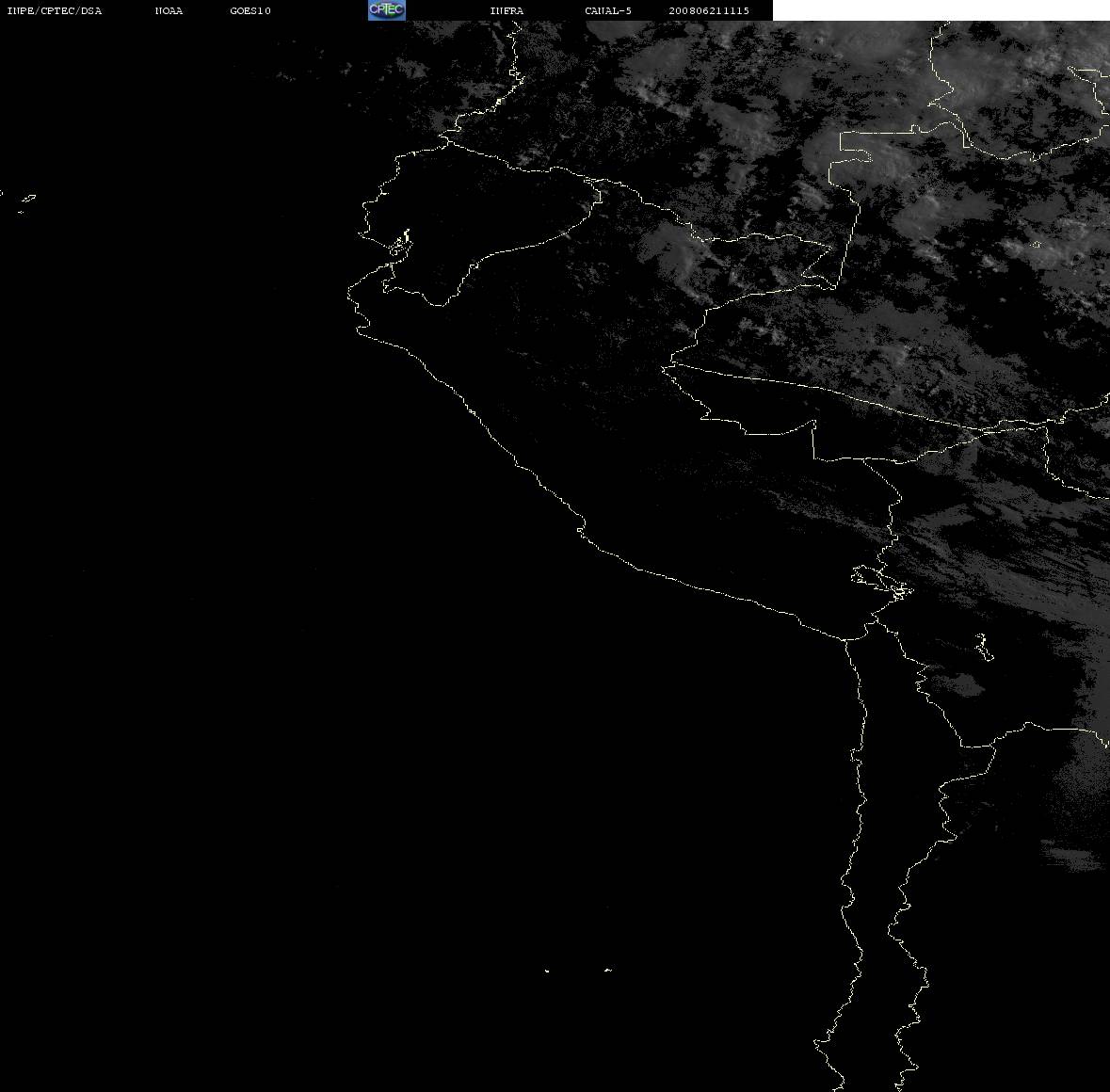Select the coastal bump on southern Peru shoreline

tap(581, 529)
